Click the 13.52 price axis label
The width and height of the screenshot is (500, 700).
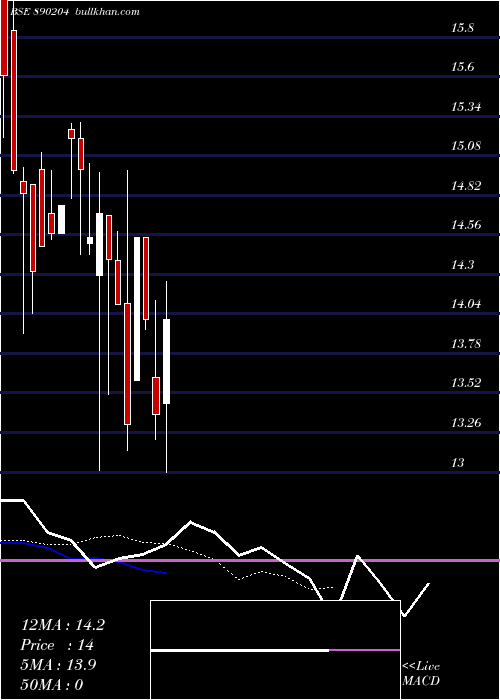(x=466, y=383)
